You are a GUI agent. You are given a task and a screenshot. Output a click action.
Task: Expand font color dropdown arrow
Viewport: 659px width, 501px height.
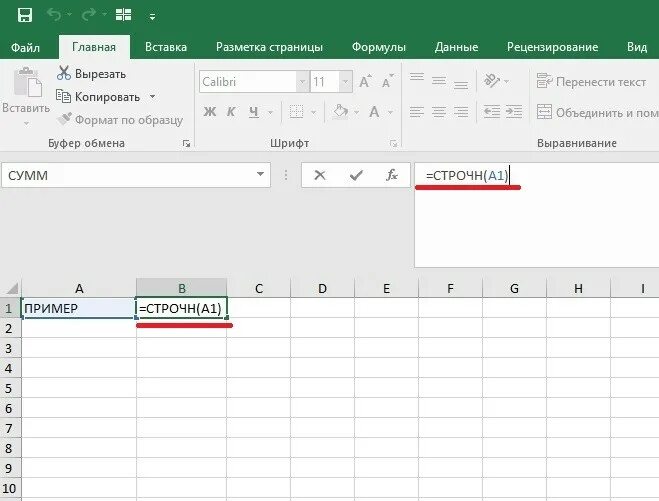click(x=390, y=113)
